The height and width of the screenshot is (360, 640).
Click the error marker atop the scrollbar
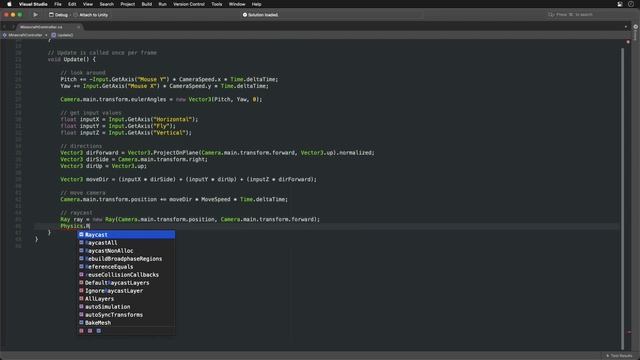pos(628,42)
